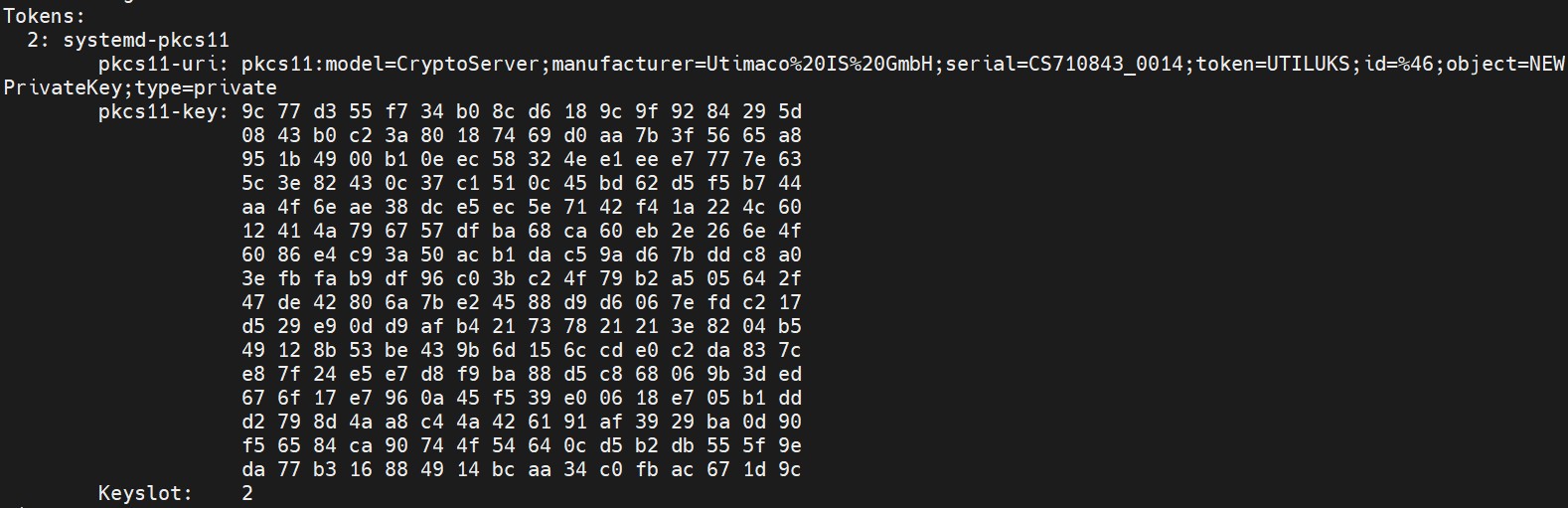Click the serial 'CS710843_0014' text
The height and width of the screenshot is (508, 1568).
[1106, 64]
